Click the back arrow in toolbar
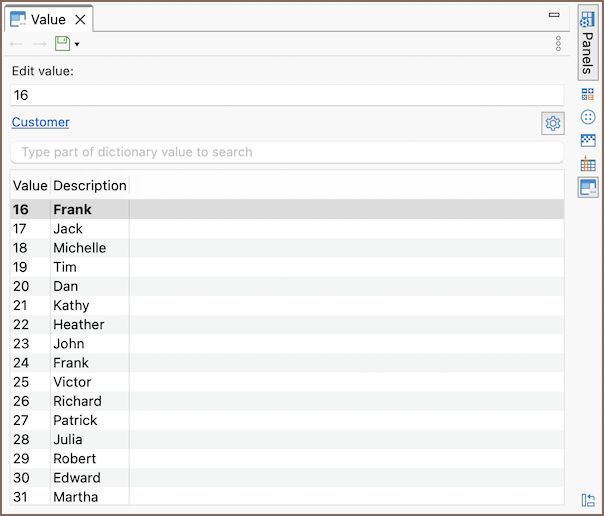 pyautogui.click(x=17, y=44)
